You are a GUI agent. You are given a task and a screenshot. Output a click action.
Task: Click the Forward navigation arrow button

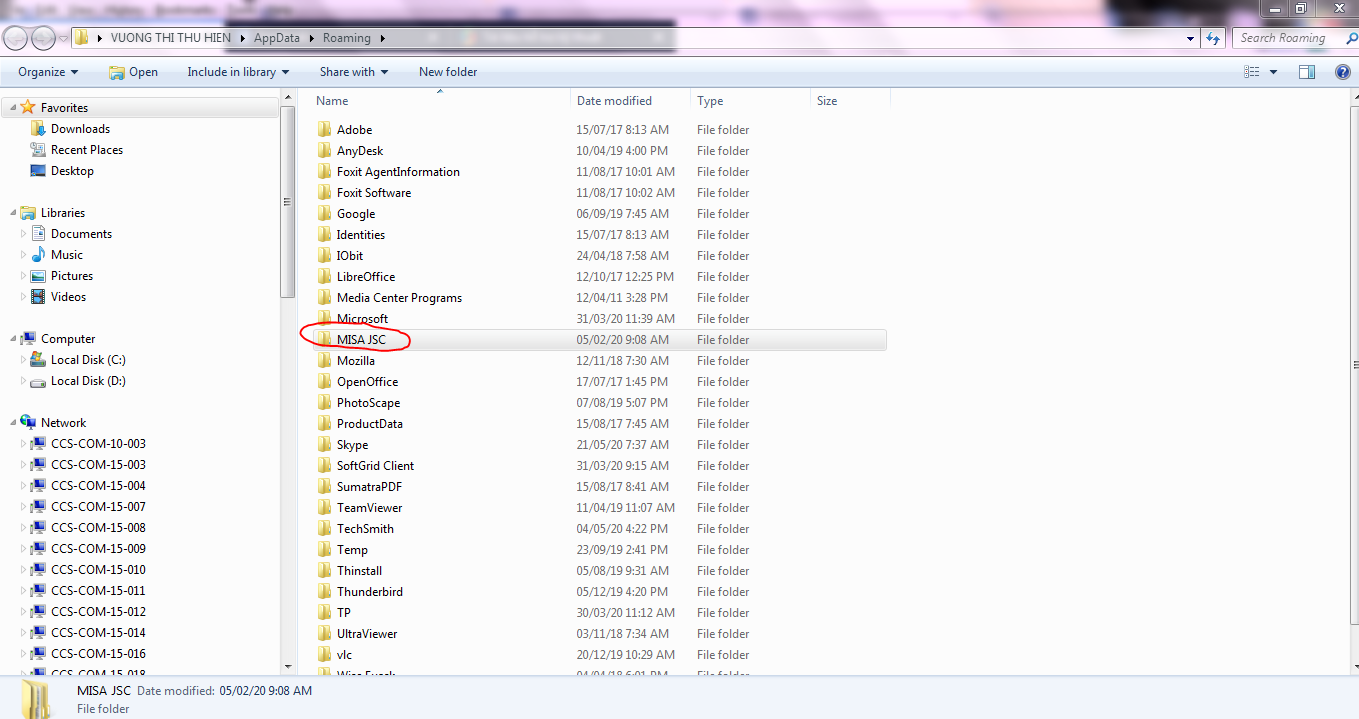(x=43, y=38)
